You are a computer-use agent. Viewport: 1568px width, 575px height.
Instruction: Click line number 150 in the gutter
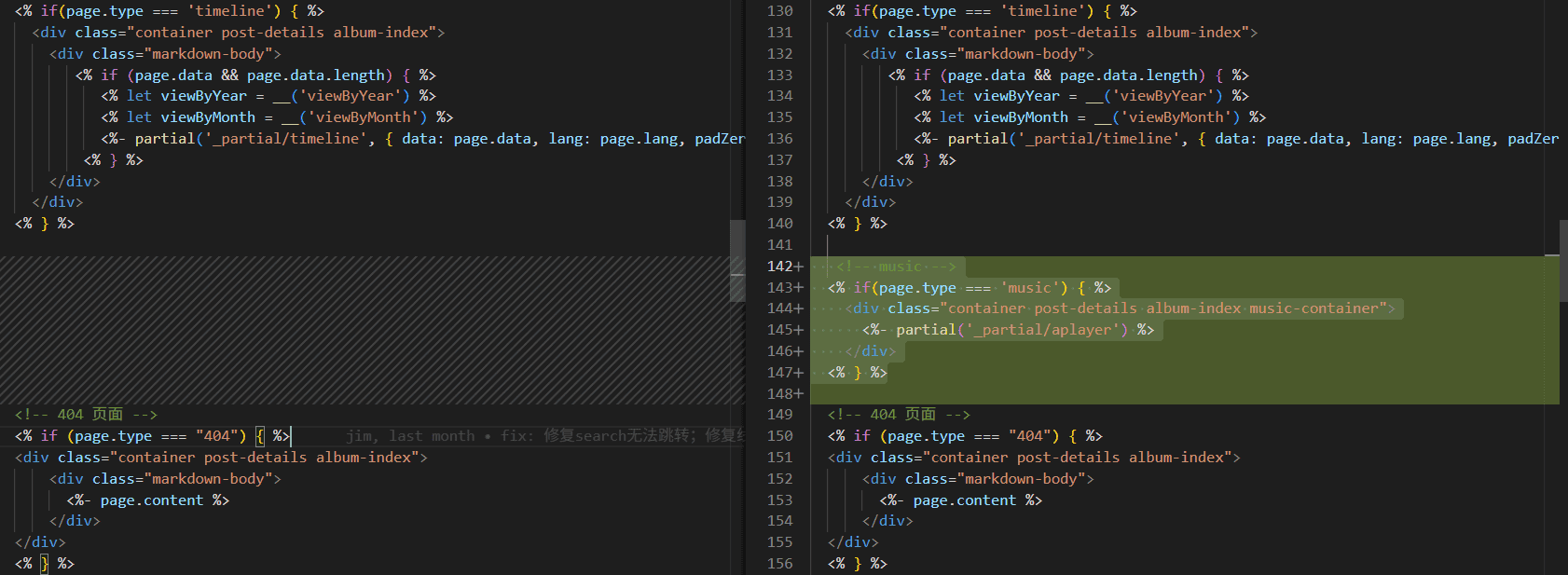tap(779, 436)
